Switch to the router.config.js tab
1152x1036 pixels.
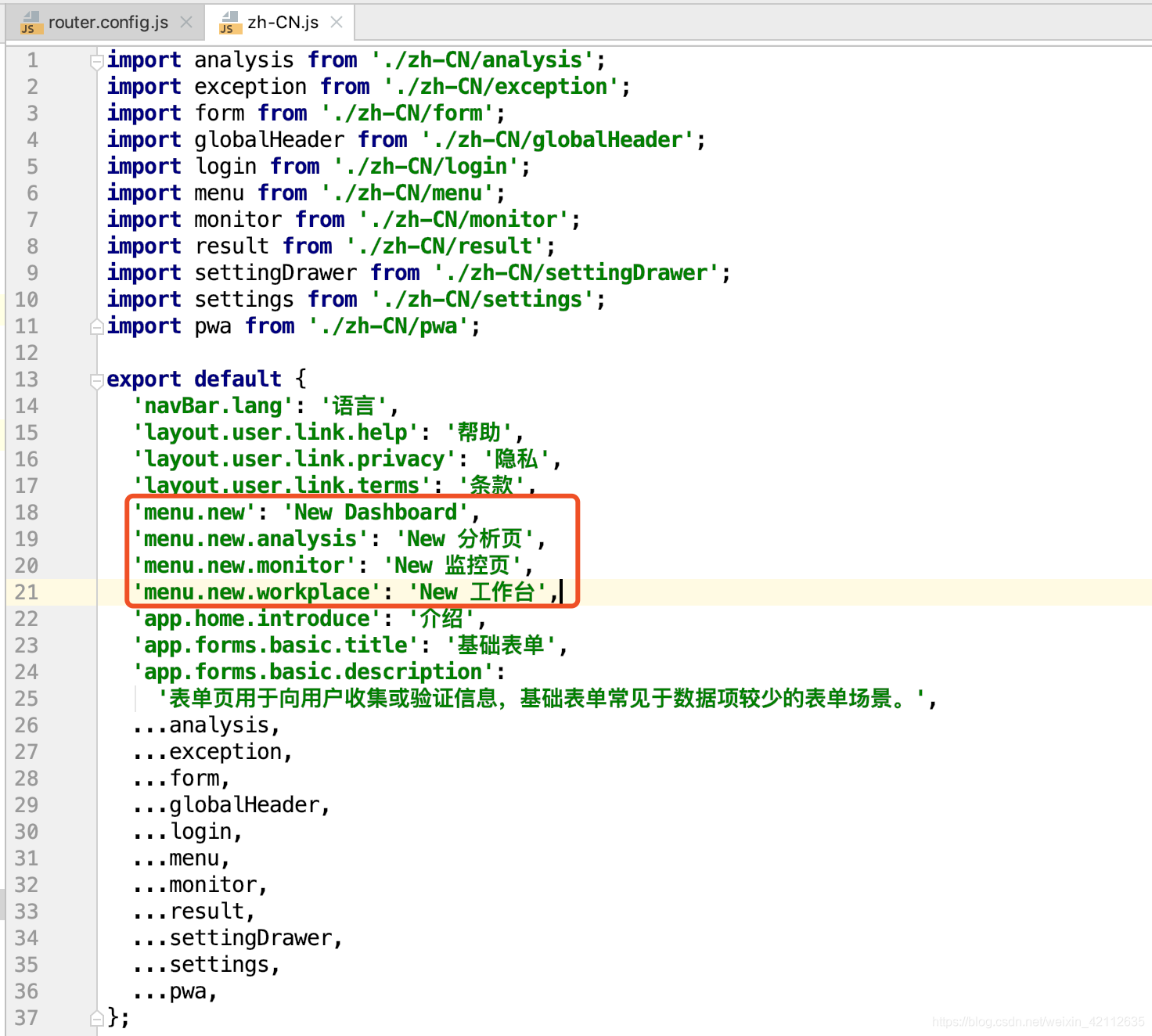[x=108, y=22]
